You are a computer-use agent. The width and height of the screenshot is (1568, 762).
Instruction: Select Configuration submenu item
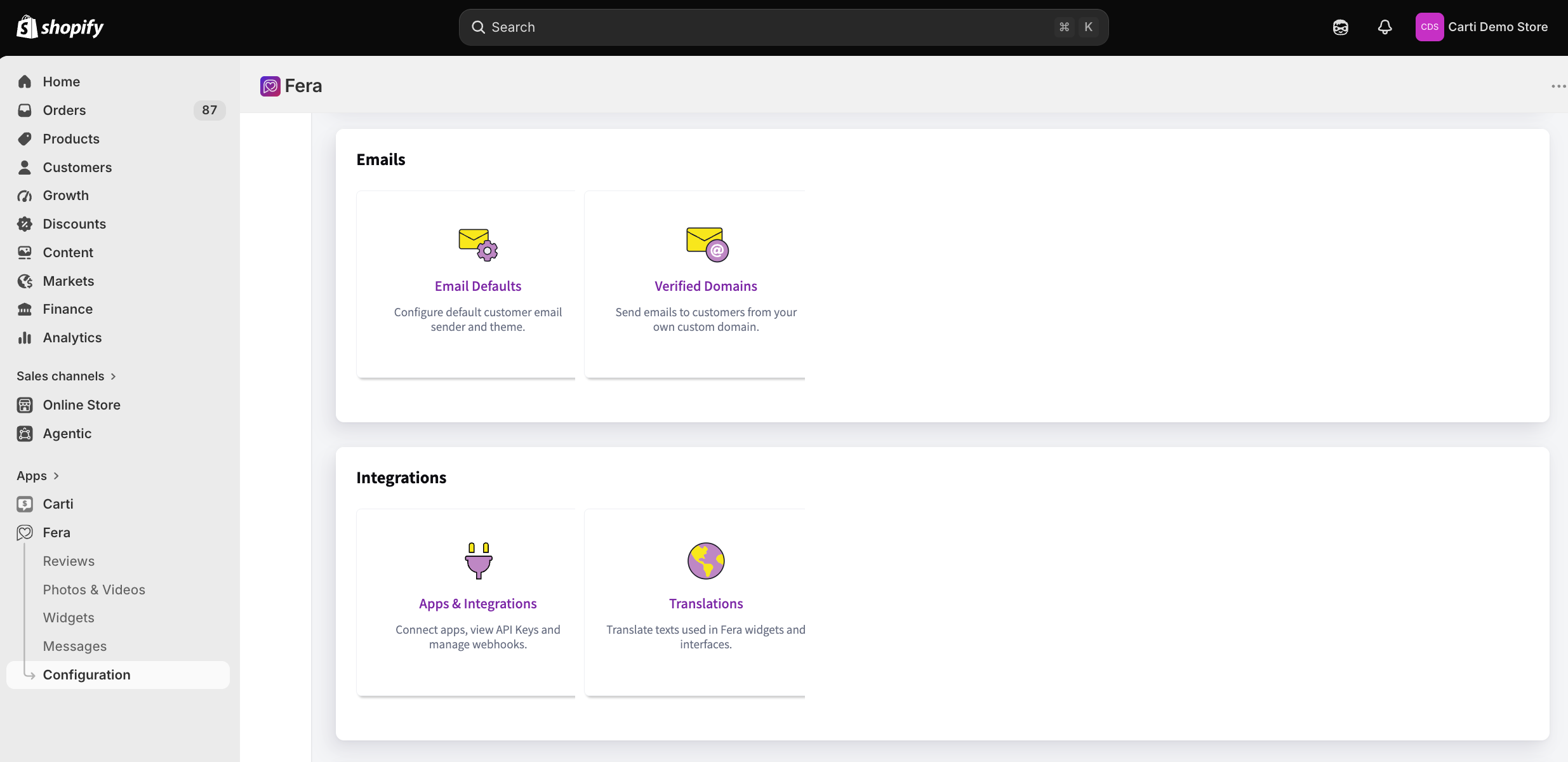coord(118,675)
